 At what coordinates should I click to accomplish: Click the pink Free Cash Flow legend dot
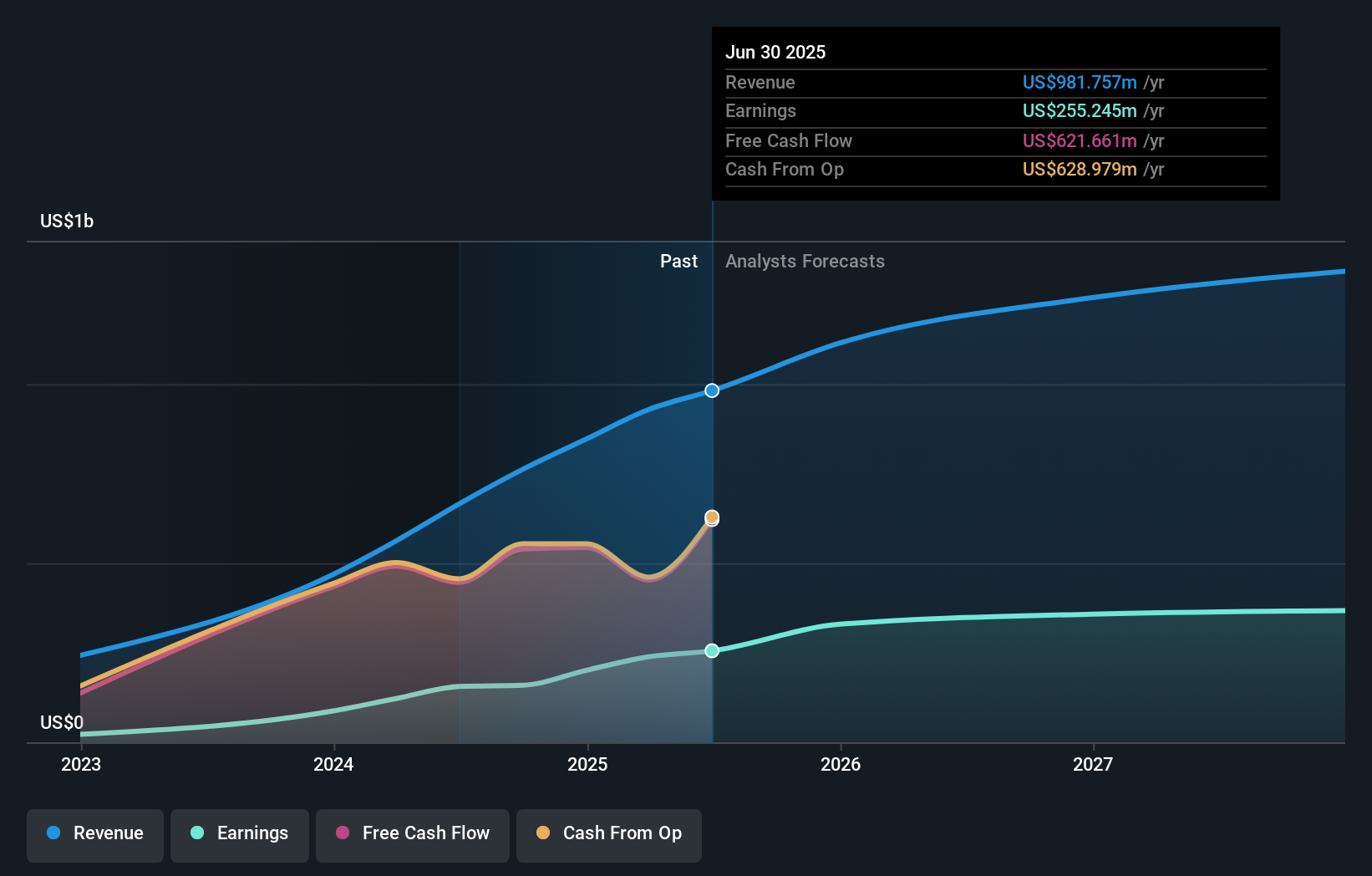click(341, 833)
